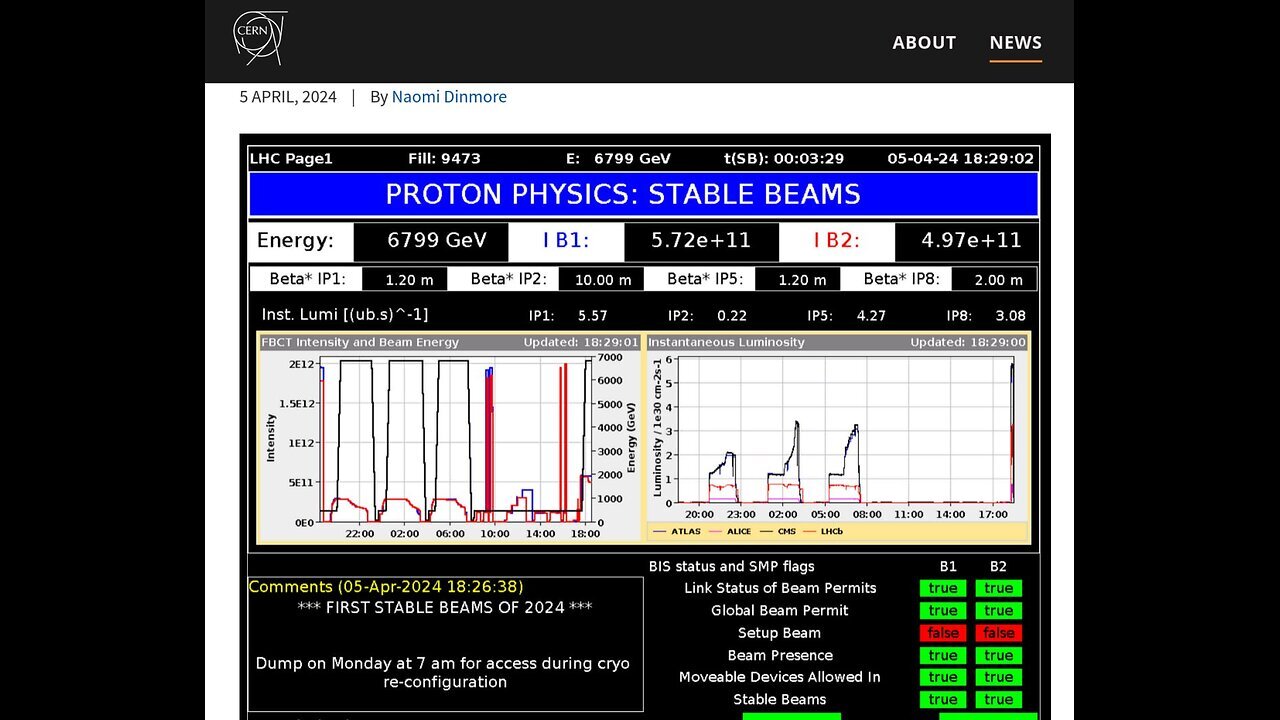Click B2 Global Beam Permit true flag
This screenshot has width=1280, height=720.
pyautogui.click(x=999, y=610)
